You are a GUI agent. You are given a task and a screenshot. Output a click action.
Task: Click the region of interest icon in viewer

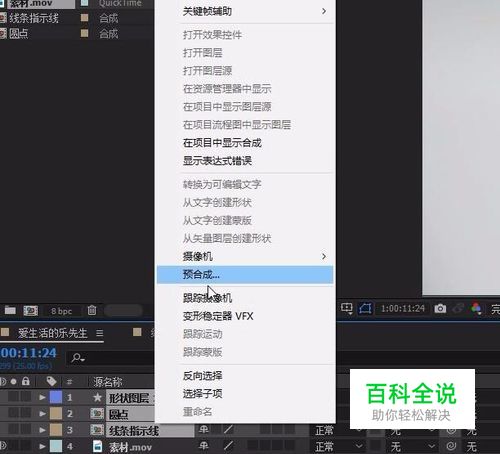[x=347, y=308]
